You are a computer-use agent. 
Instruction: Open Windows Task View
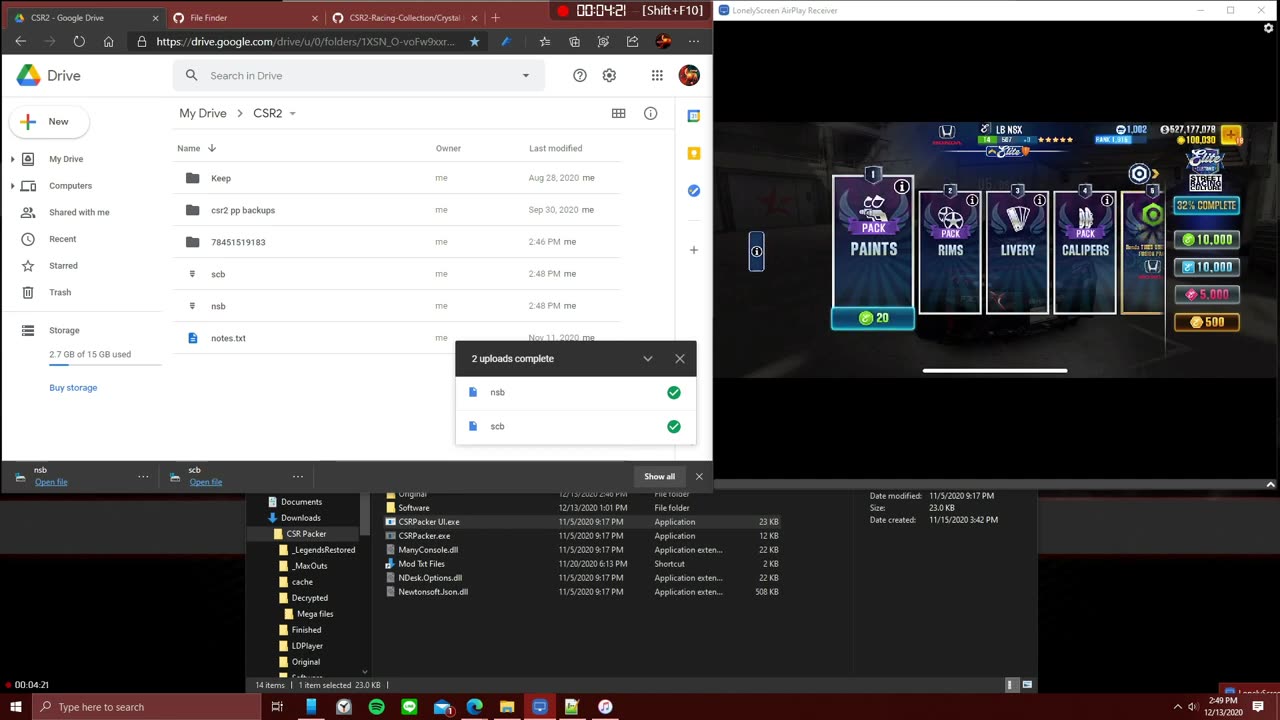click(x=277, y=707)
